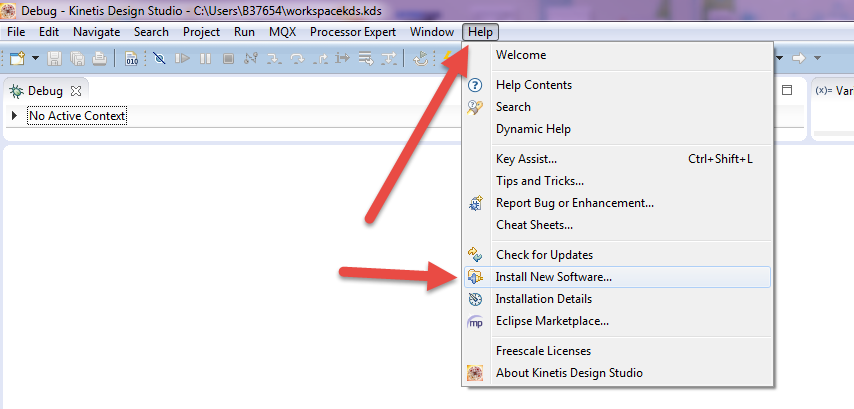Choose Check for Updates
This screenshot has height=409, width=854.
pyautogui.click(x=617, y=255)
